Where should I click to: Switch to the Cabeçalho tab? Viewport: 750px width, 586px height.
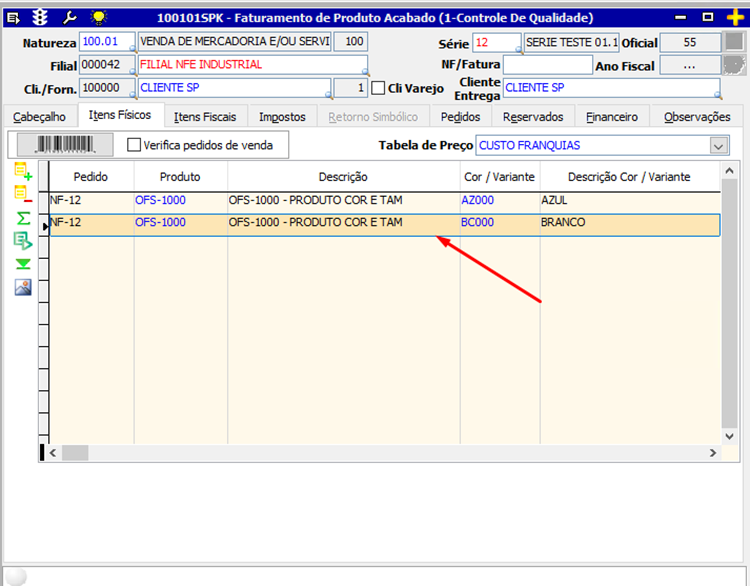pyautogui.click(x=39, y=117)
